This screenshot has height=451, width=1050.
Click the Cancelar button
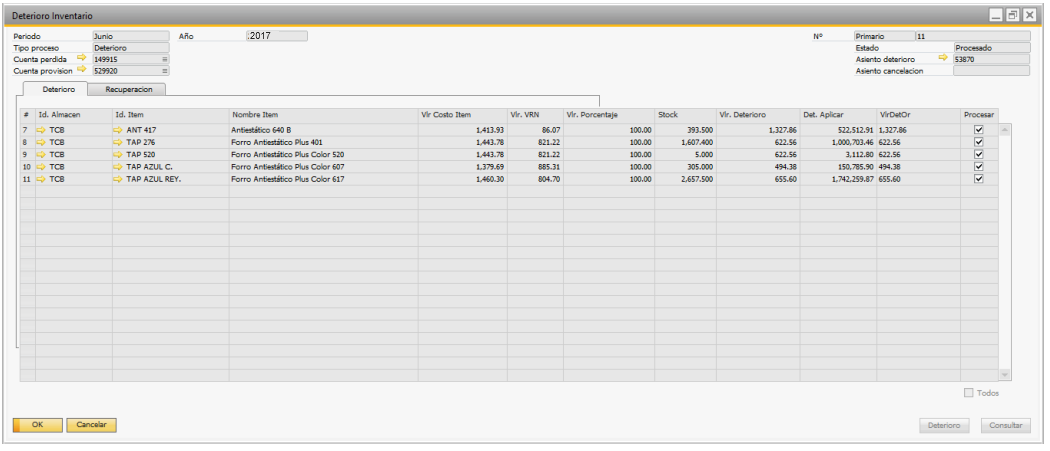(92, 425)
